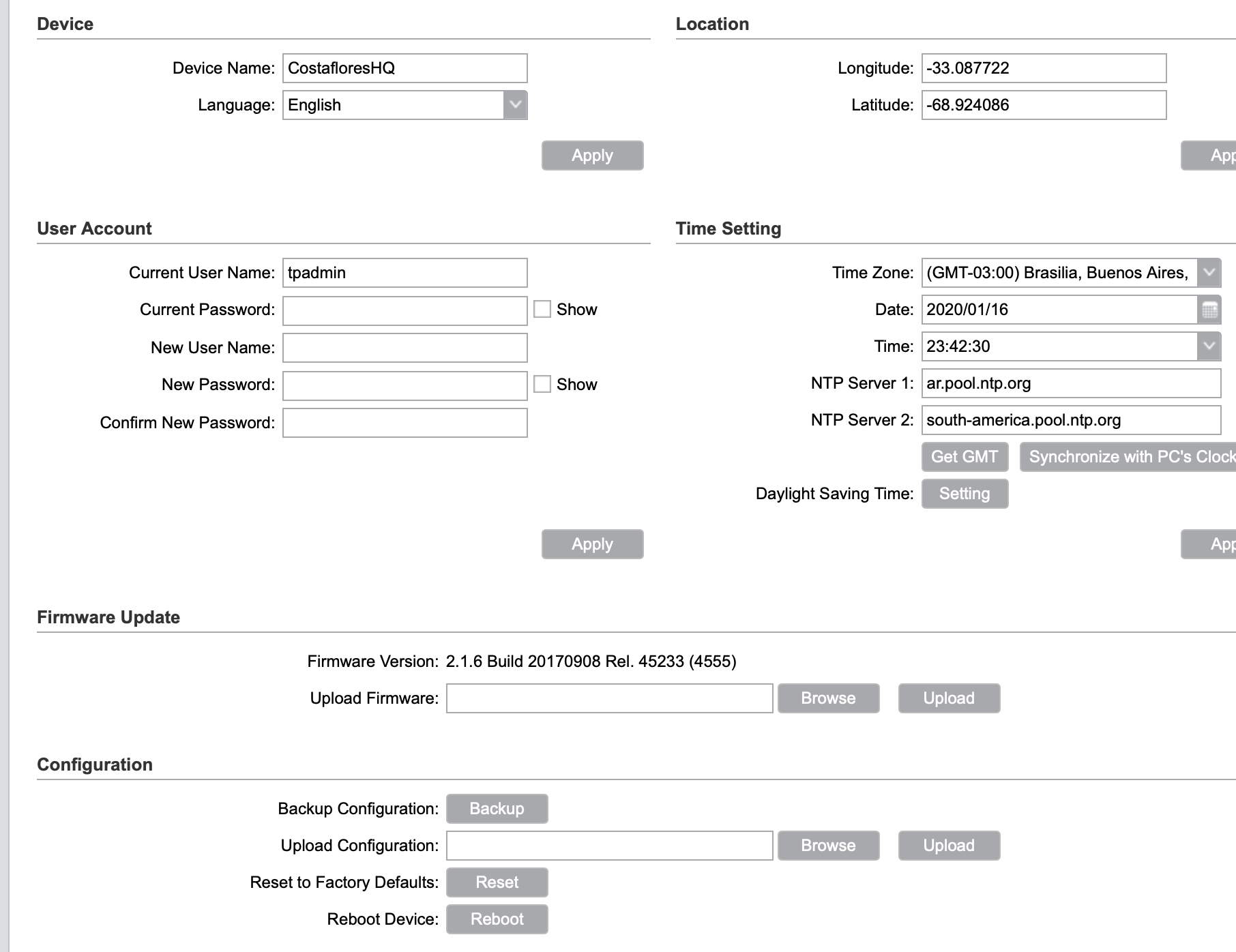
Task: Open the Date calendar picker icon
Action: point(1209,310)
